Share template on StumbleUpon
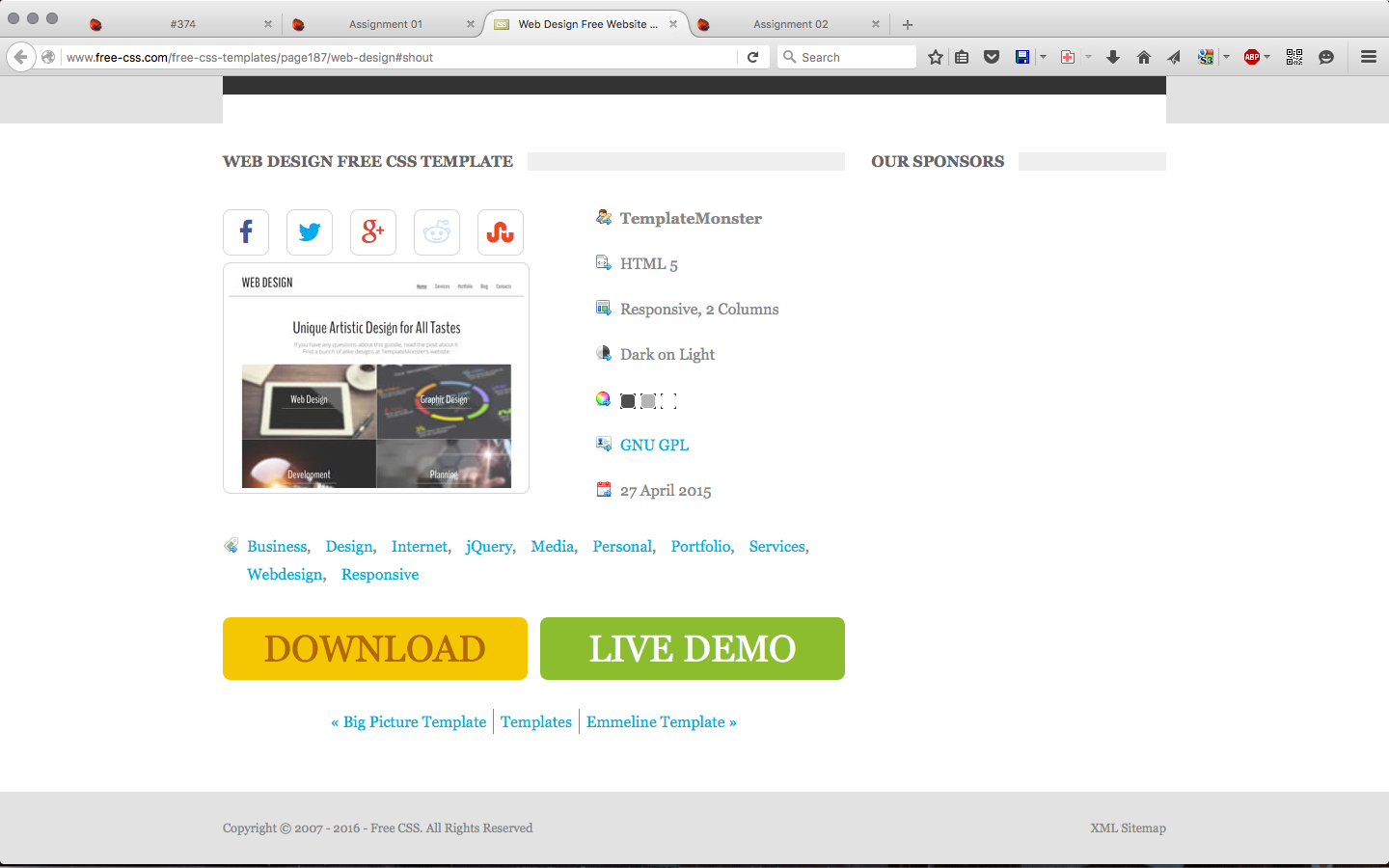1389x868 pixels. tap(501, 232)
